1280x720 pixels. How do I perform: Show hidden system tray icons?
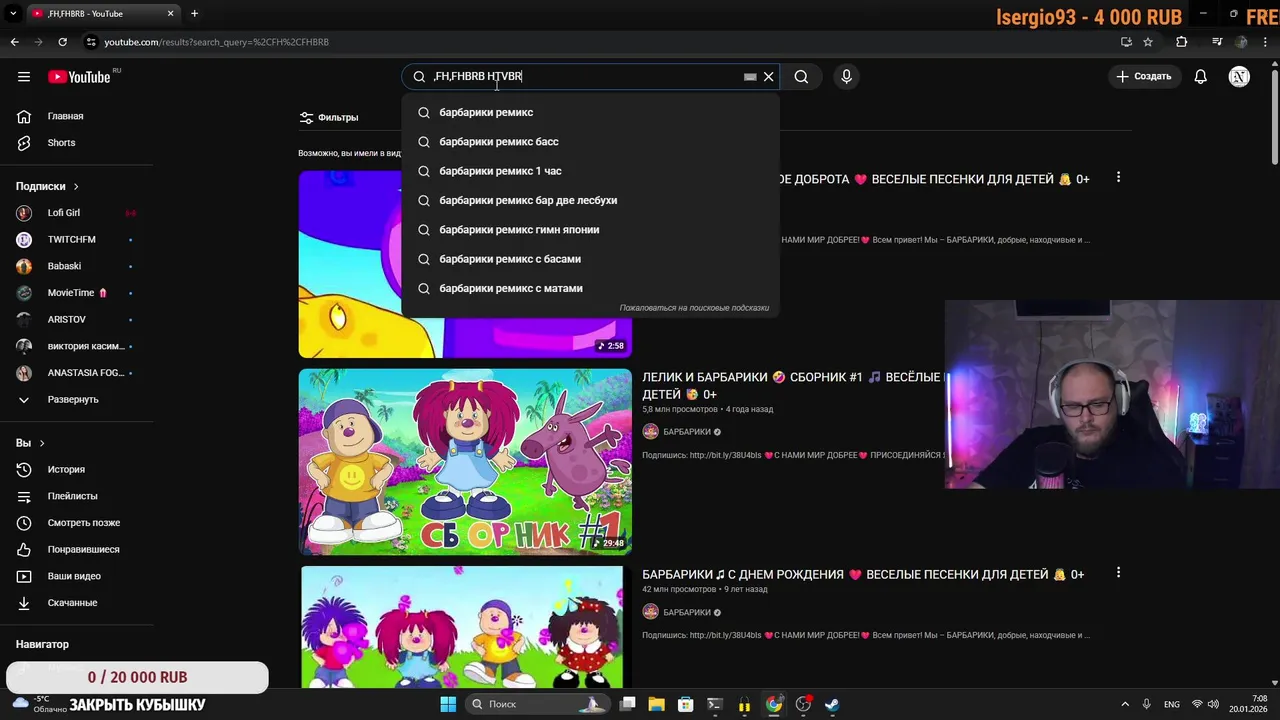pos(1124,704)
